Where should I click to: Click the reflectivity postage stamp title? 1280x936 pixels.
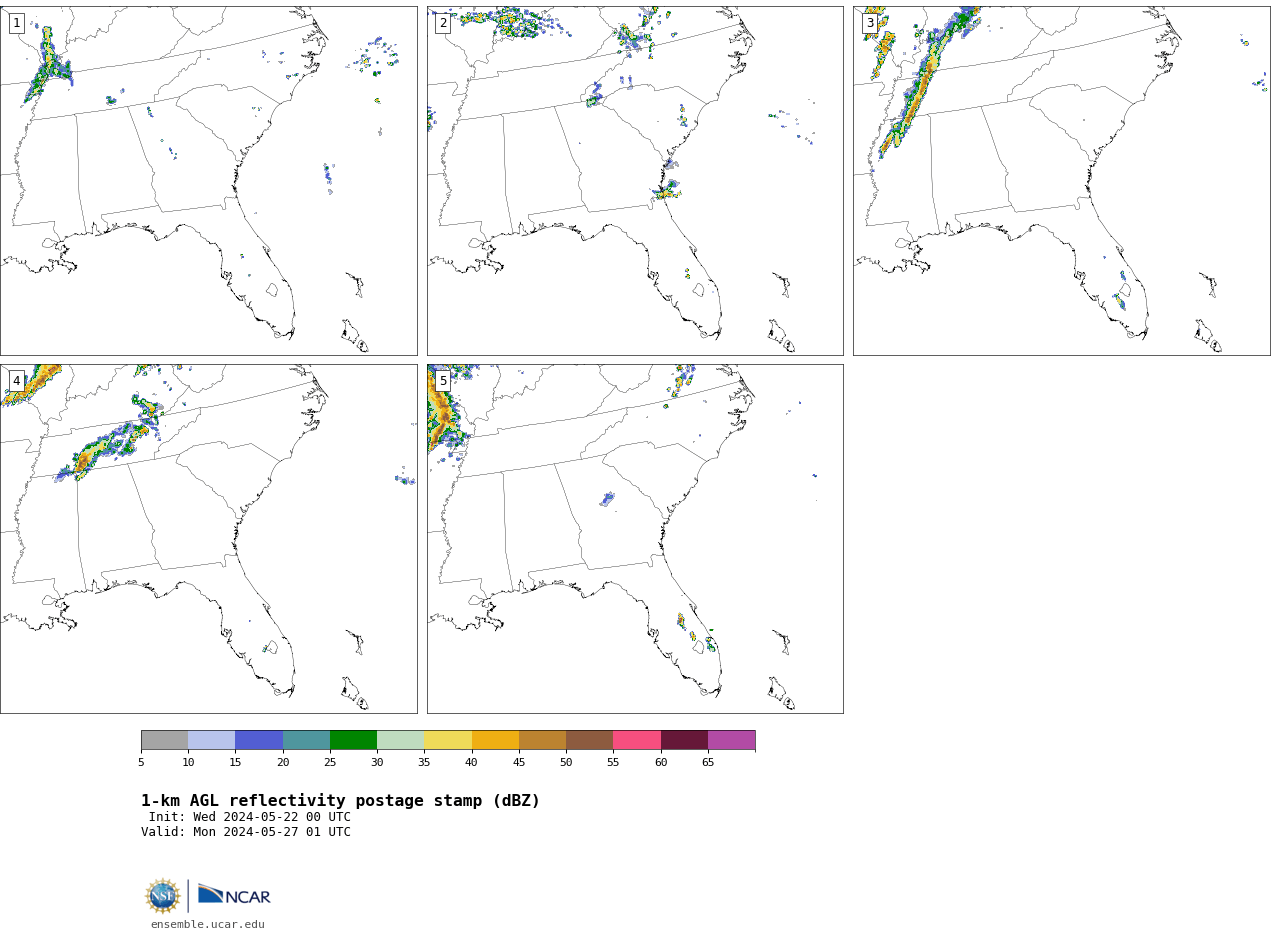tap(340, 801)
